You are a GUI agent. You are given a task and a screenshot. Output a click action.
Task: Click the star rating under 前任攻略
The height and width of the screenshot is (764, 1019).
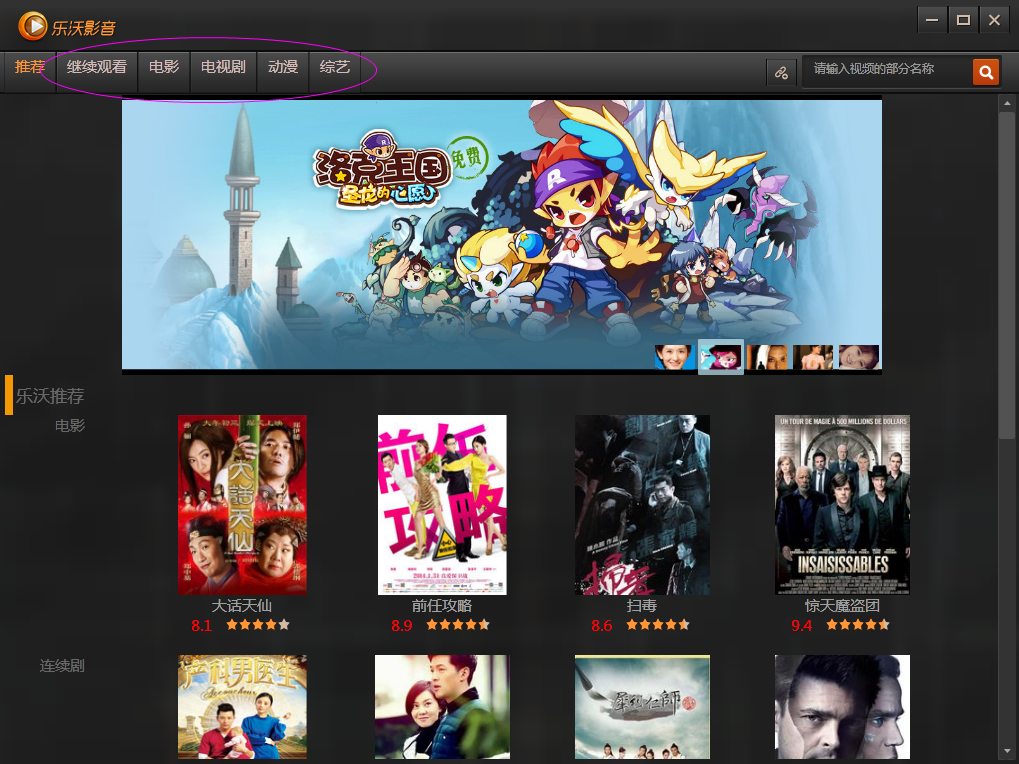tap(458, 625)
